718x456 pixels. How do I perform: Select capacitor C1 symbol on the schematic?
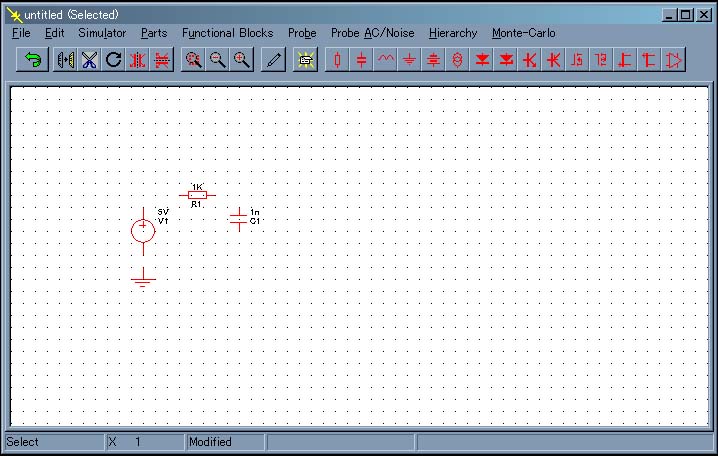click(239, 219)
